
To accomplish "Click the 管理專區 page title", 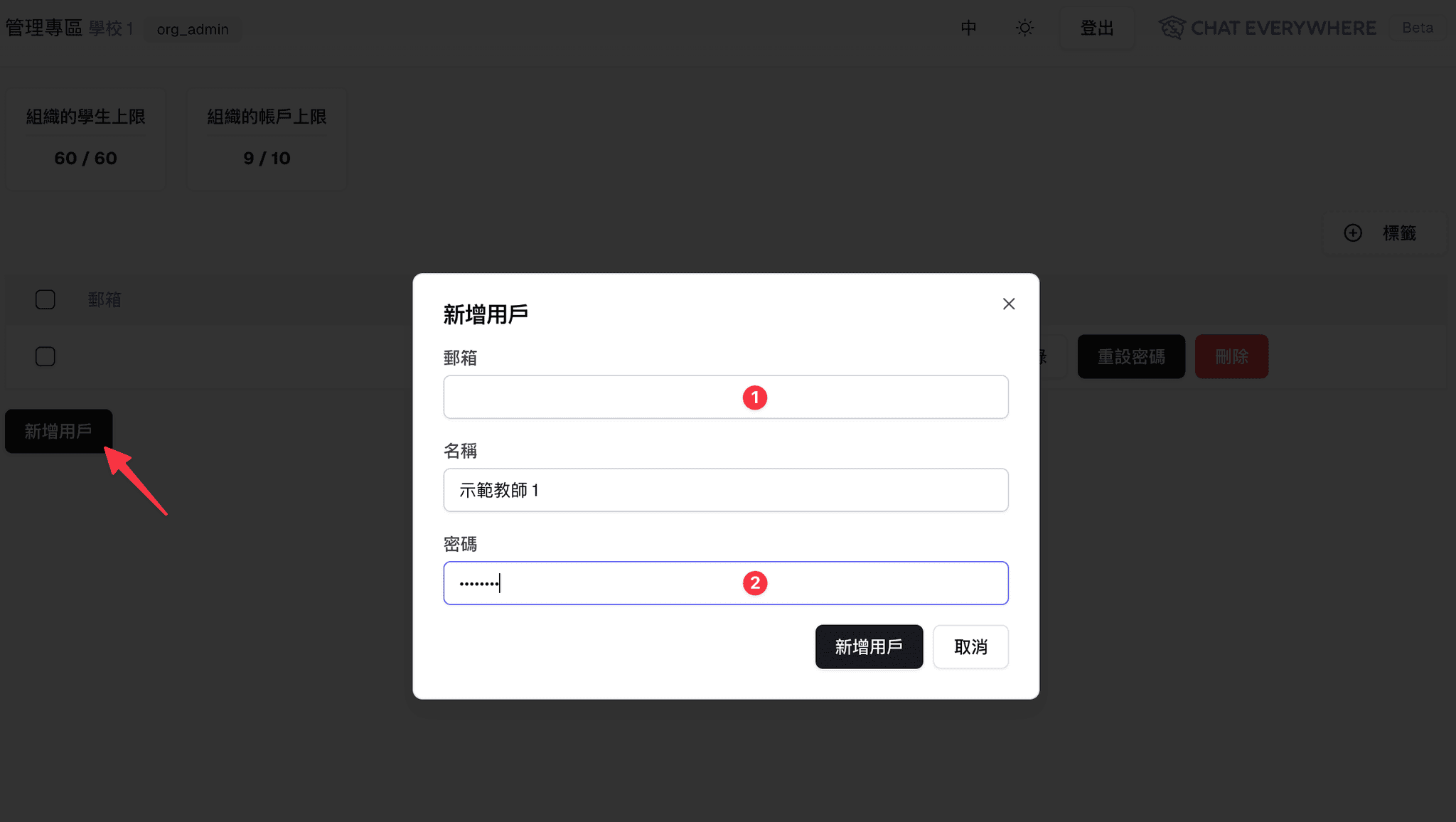I will 44,28.
